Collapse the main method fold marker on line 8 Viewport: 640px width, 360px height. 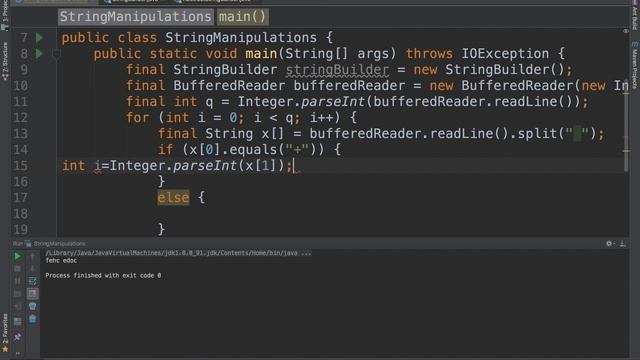coord(56,53)
